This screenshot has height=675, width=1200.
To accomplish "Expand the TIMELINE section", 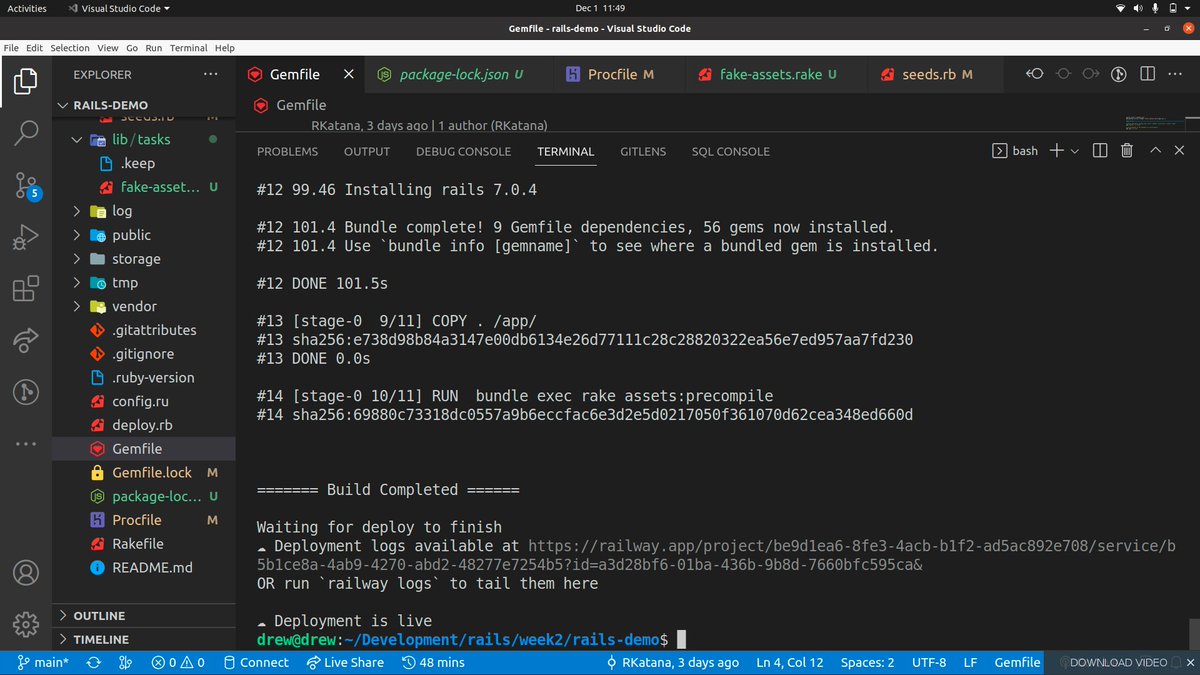I will tap(144, 639).
